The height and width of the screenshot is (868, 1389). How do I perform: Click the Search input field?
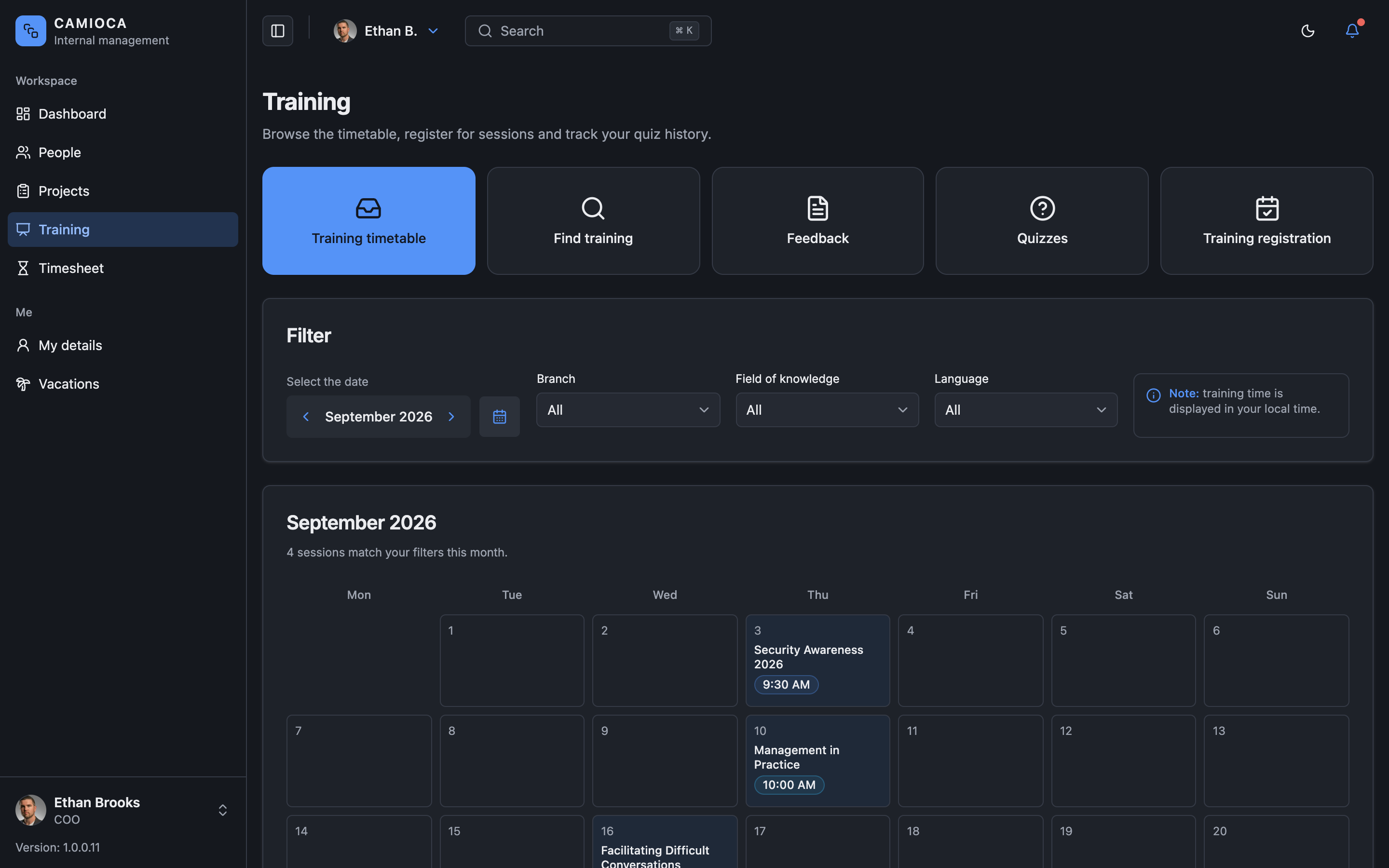(588, 31)
